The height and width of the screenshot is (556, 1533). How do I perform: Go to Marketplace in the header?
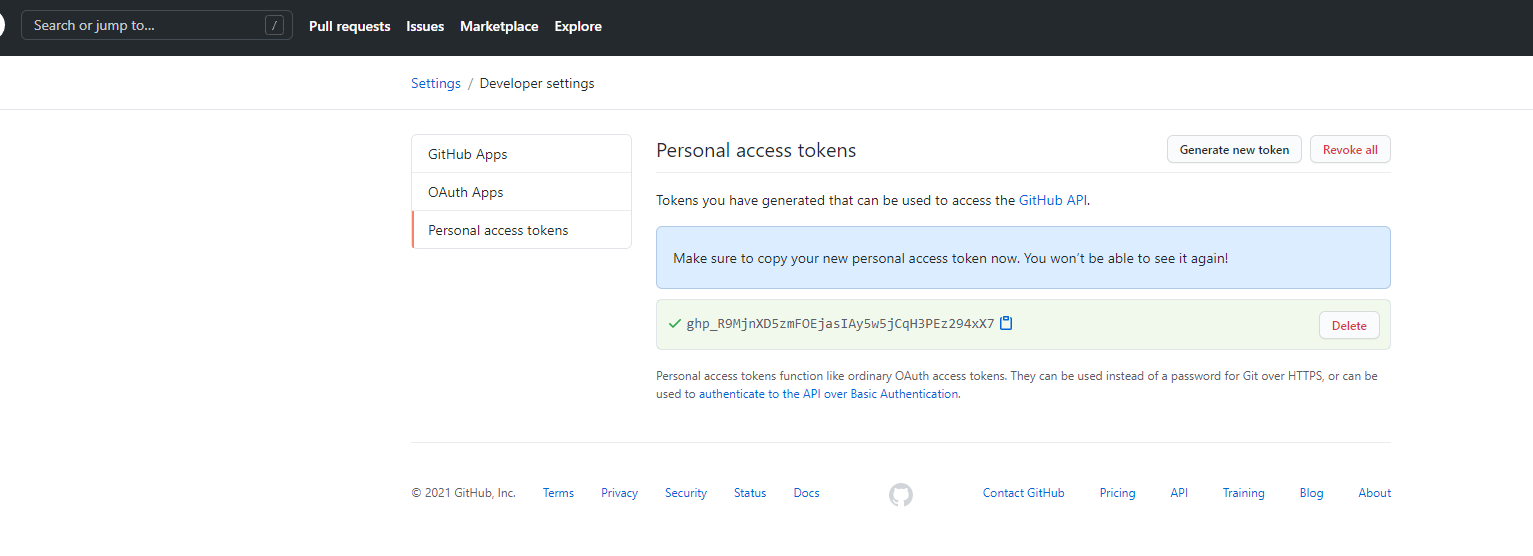499,27
